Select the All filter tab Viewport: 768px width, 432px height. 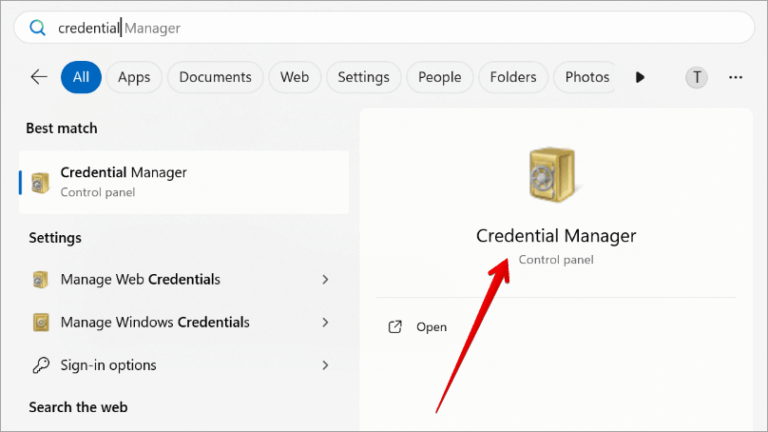tap(81, 77)
